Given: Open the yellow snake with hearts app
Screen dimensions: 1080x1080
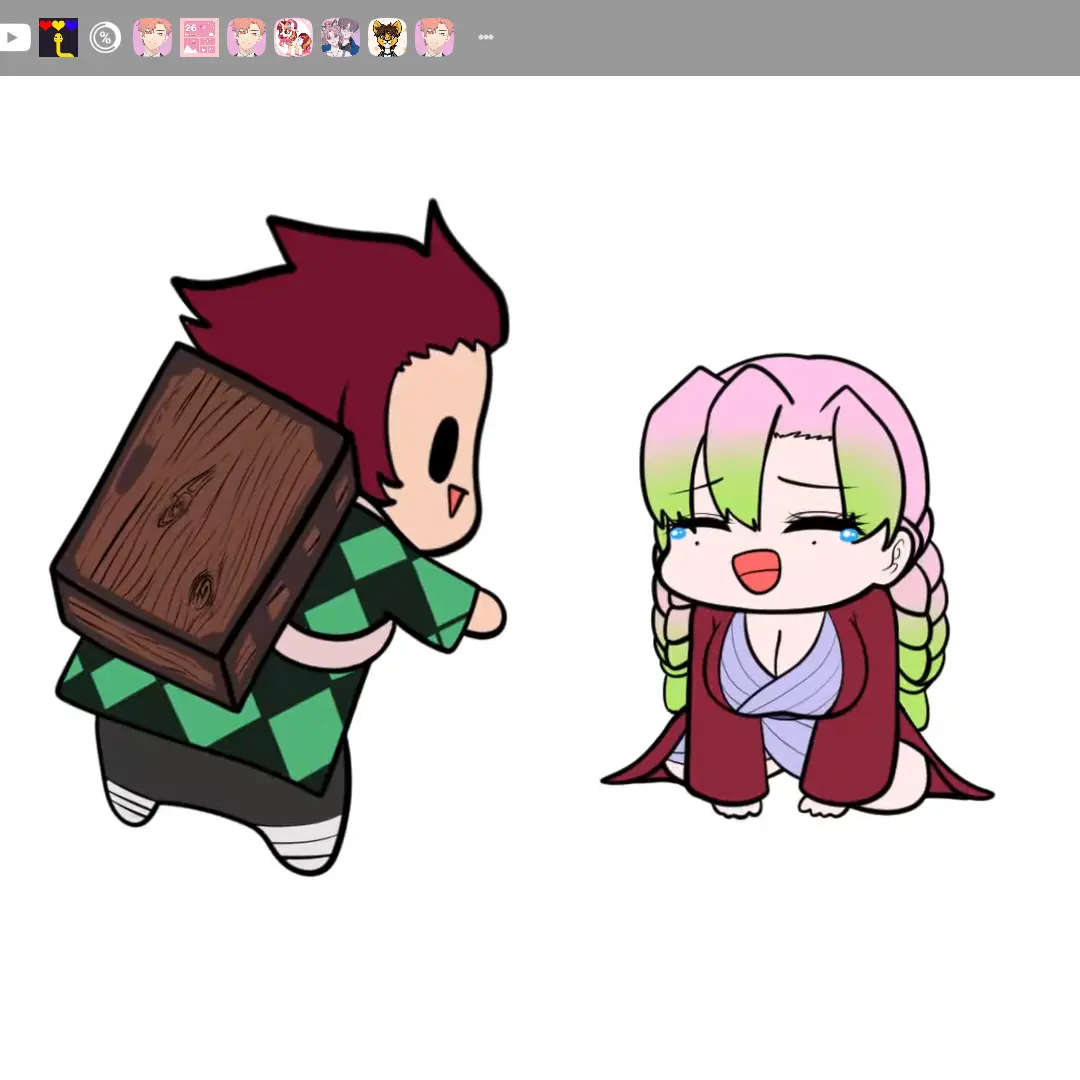Looking at the screenshot, I should pyautogui.click(x=58, y=38).
